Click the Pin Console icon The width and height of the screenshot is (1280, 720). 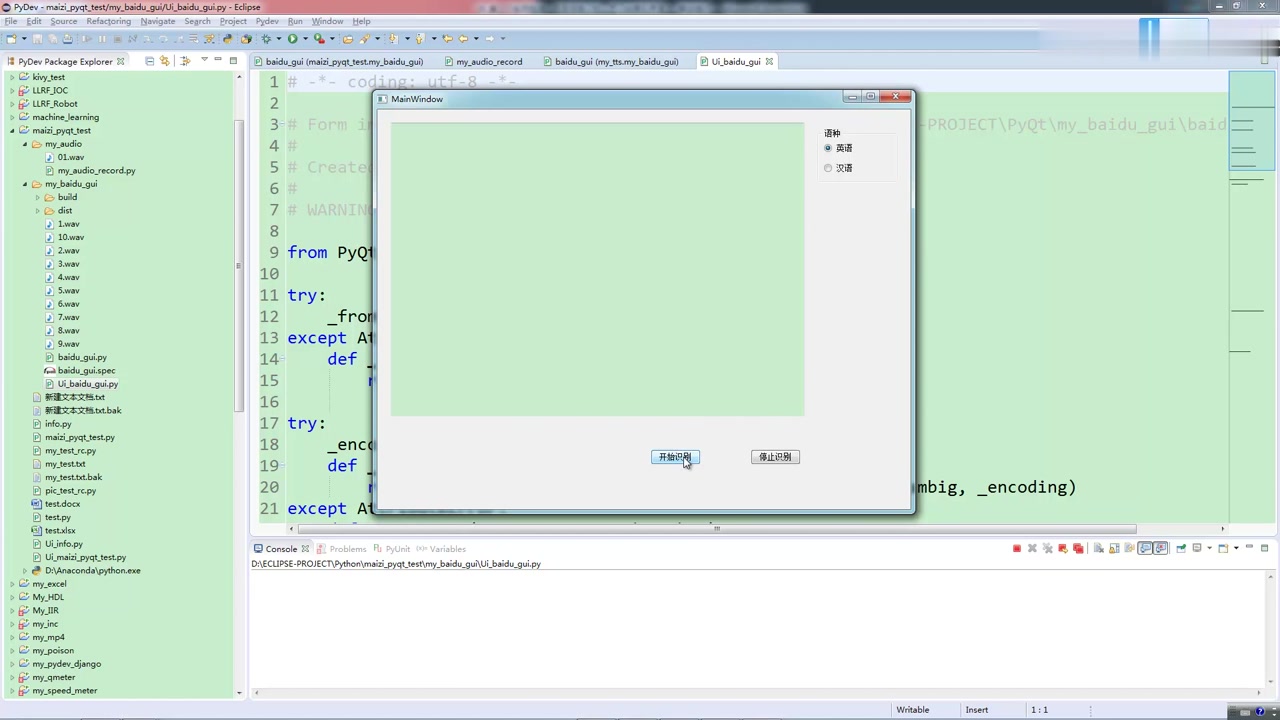tap(1181, 548)
